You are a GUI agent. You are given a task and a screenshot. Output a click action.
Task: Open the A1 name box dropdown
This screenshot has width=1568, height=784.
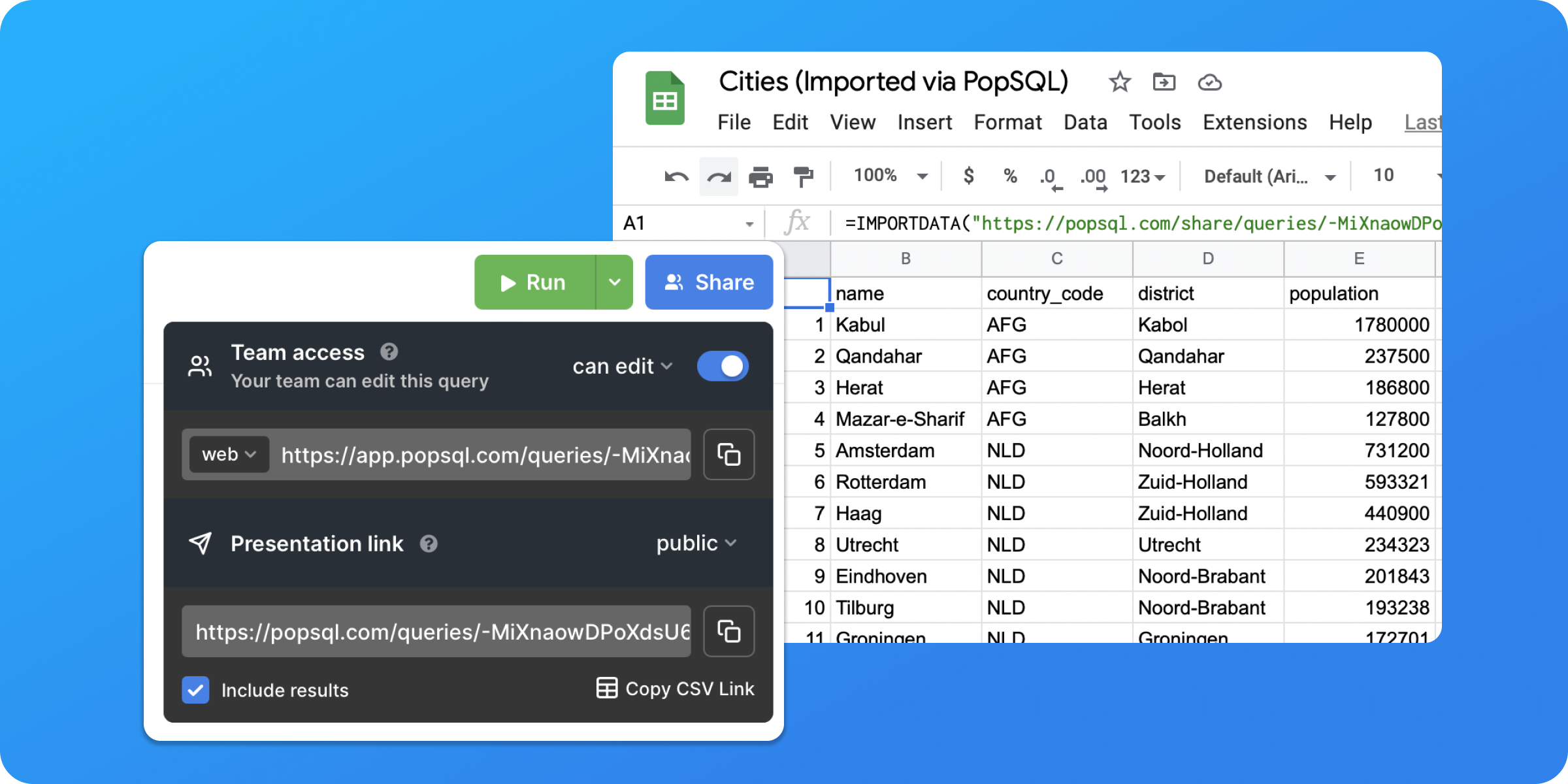coord(749,224)
